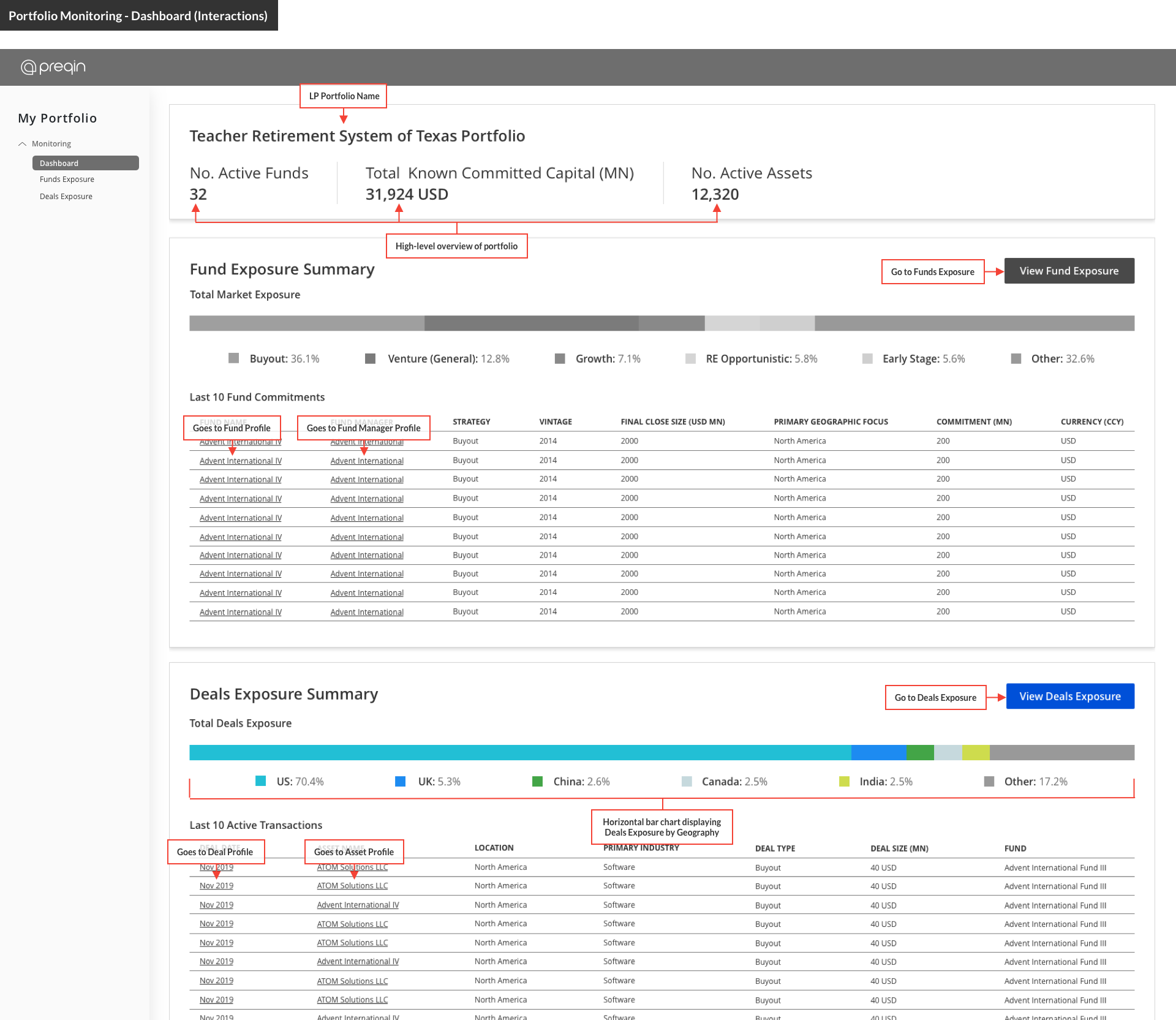Click the 31,924 USD committed capital value
Viewport: 1176px width, 1020px height.
point(407,195)
